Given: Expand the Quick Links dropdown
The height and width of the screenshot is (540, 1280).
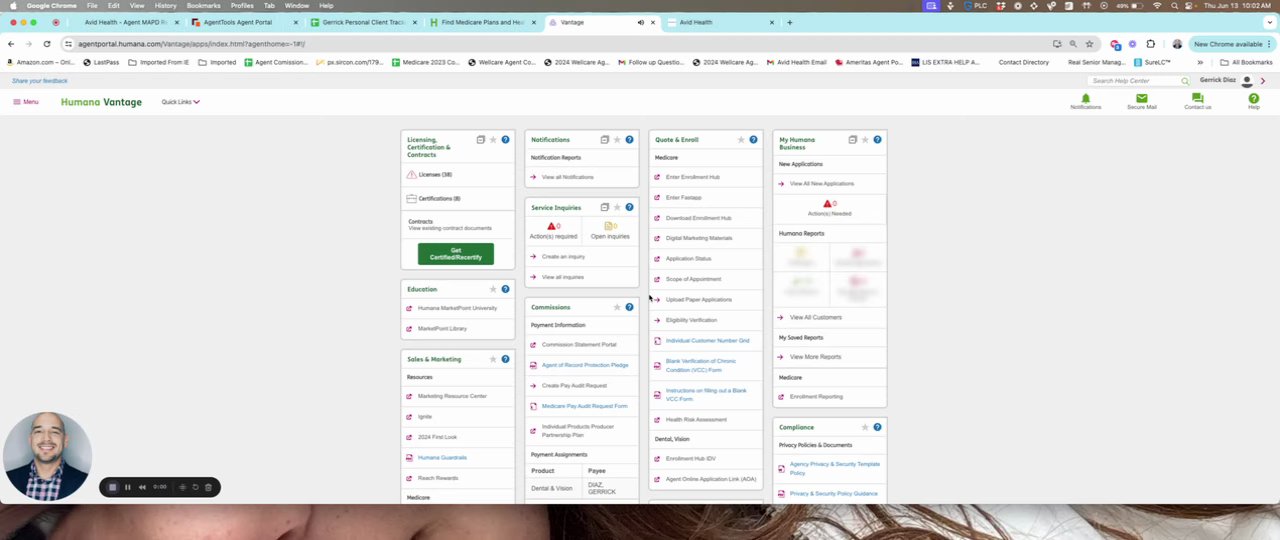Looking at the screenshot, I should point(181,102).
